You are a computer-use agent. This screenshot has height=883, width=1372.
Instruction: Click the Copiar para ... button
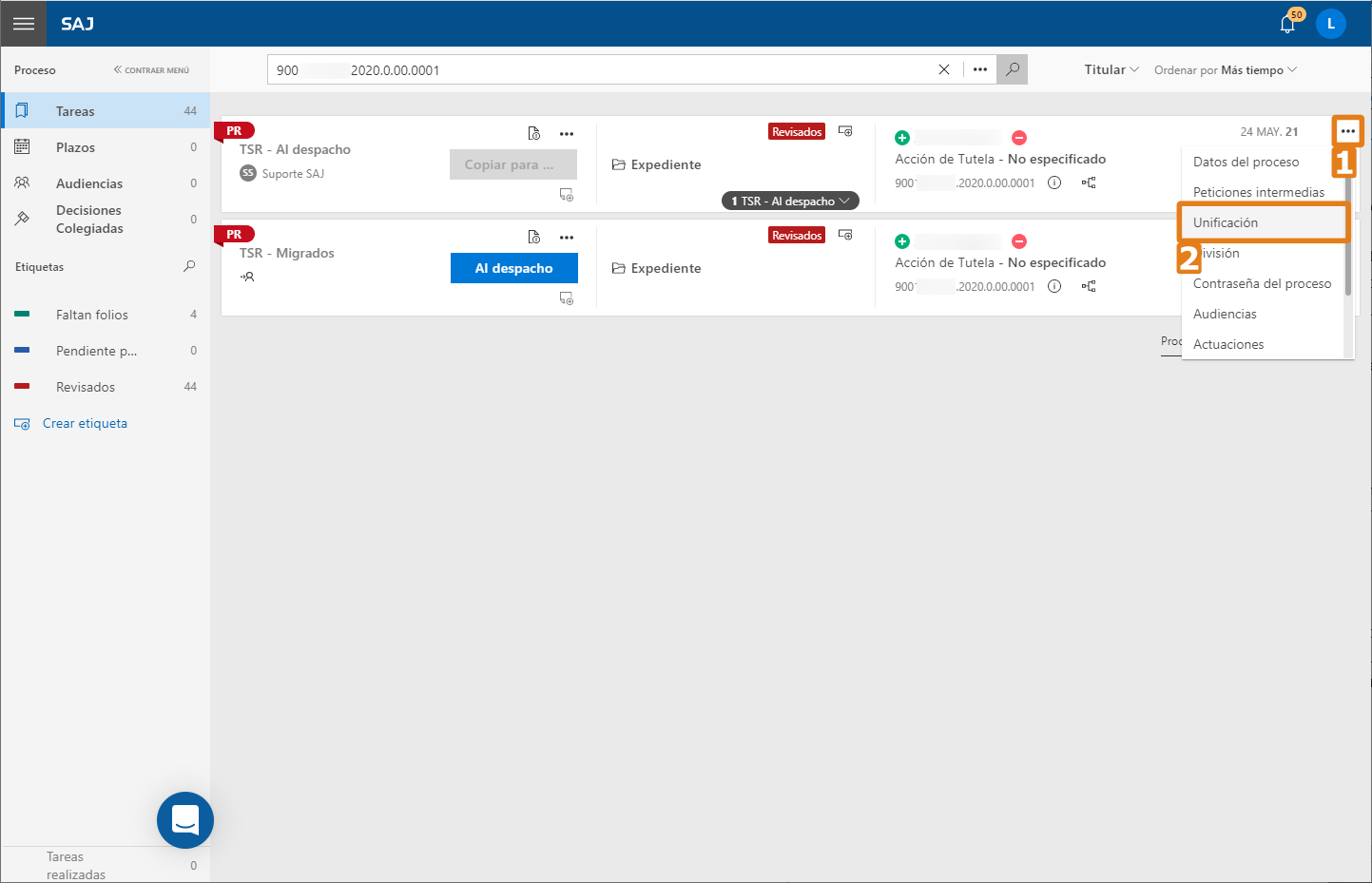point(513,164)
